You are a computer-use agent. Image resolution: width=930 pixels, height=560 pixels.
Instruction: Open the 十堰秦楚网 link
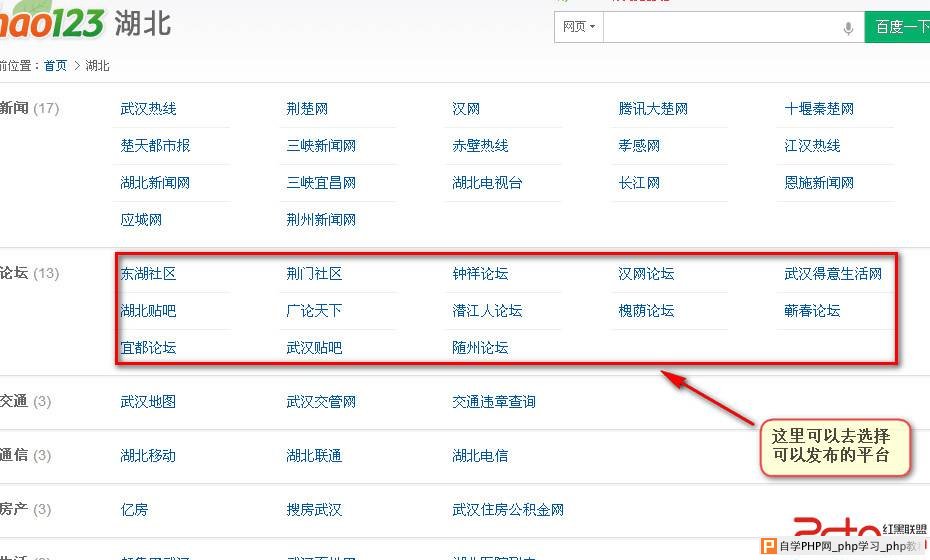pos(819,109)
